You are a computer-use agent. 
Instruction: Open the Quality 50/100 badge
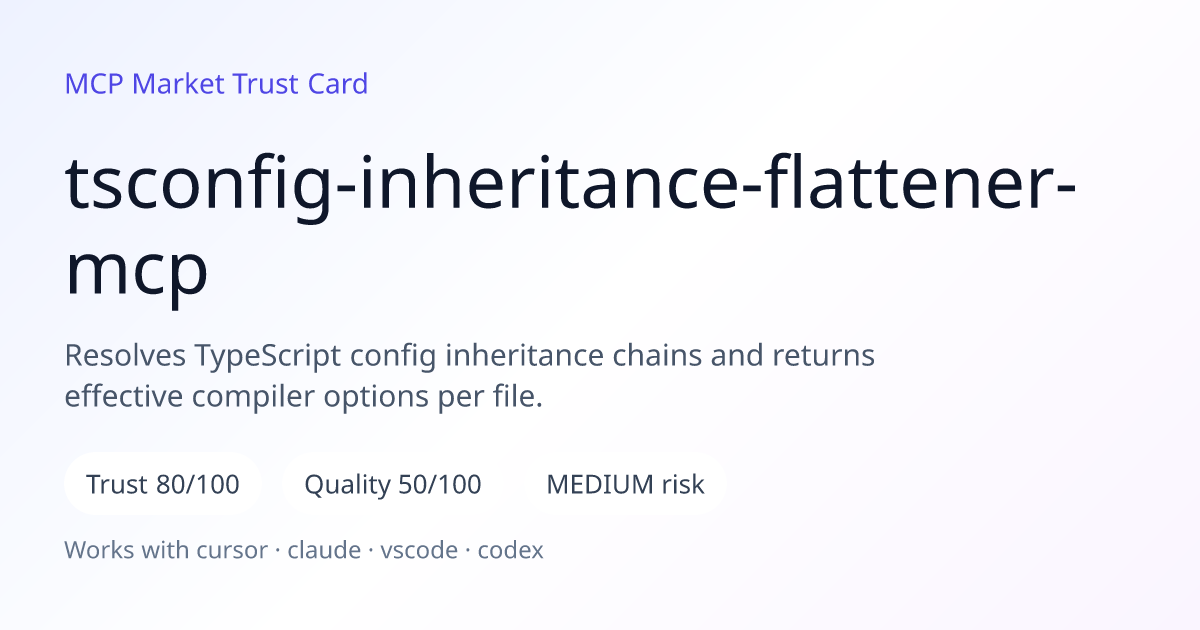(393, 485)
